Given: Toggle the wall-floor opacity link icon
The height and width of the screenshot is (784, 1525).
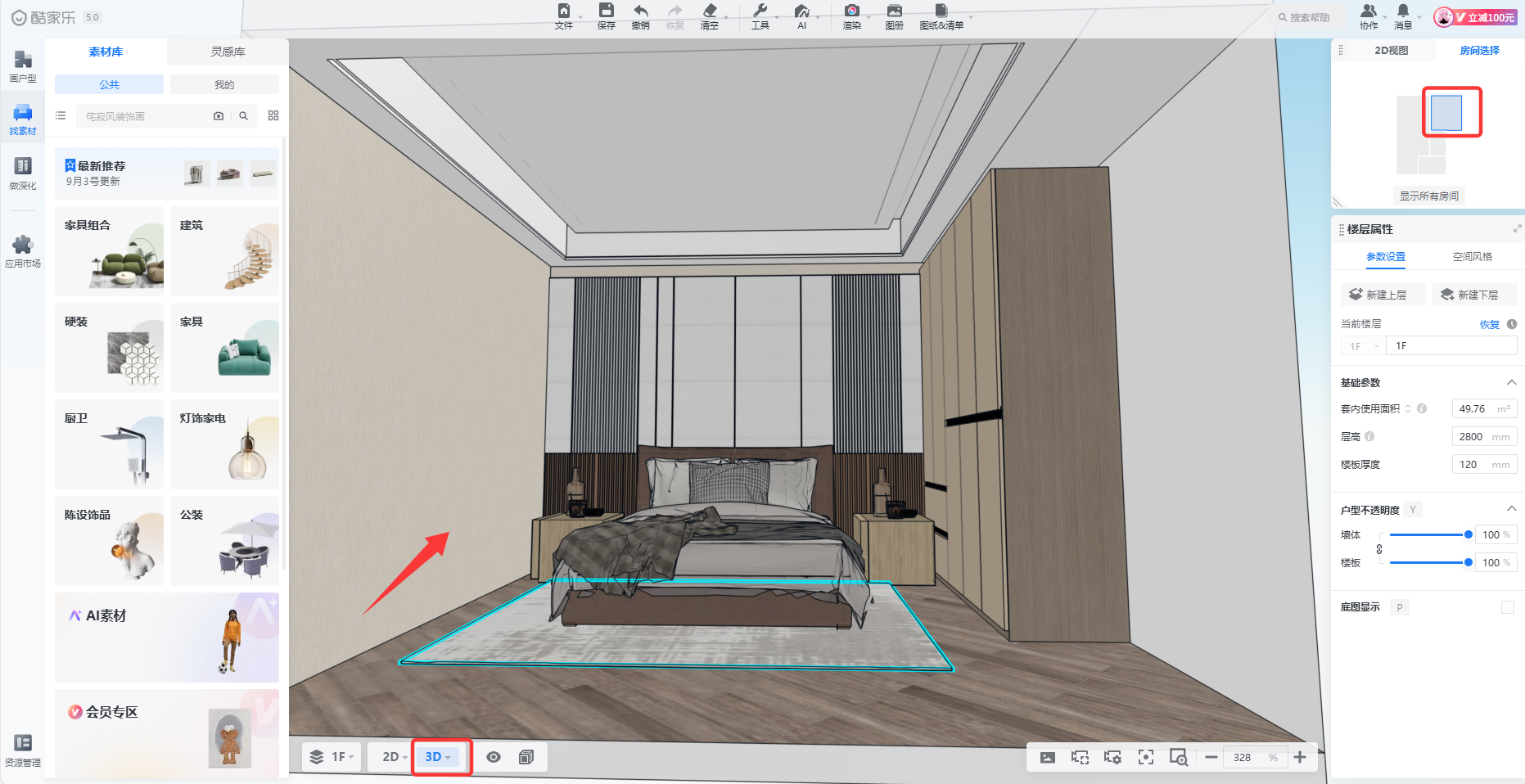Looking at the screenshot, I should (x=1379, y=549).
